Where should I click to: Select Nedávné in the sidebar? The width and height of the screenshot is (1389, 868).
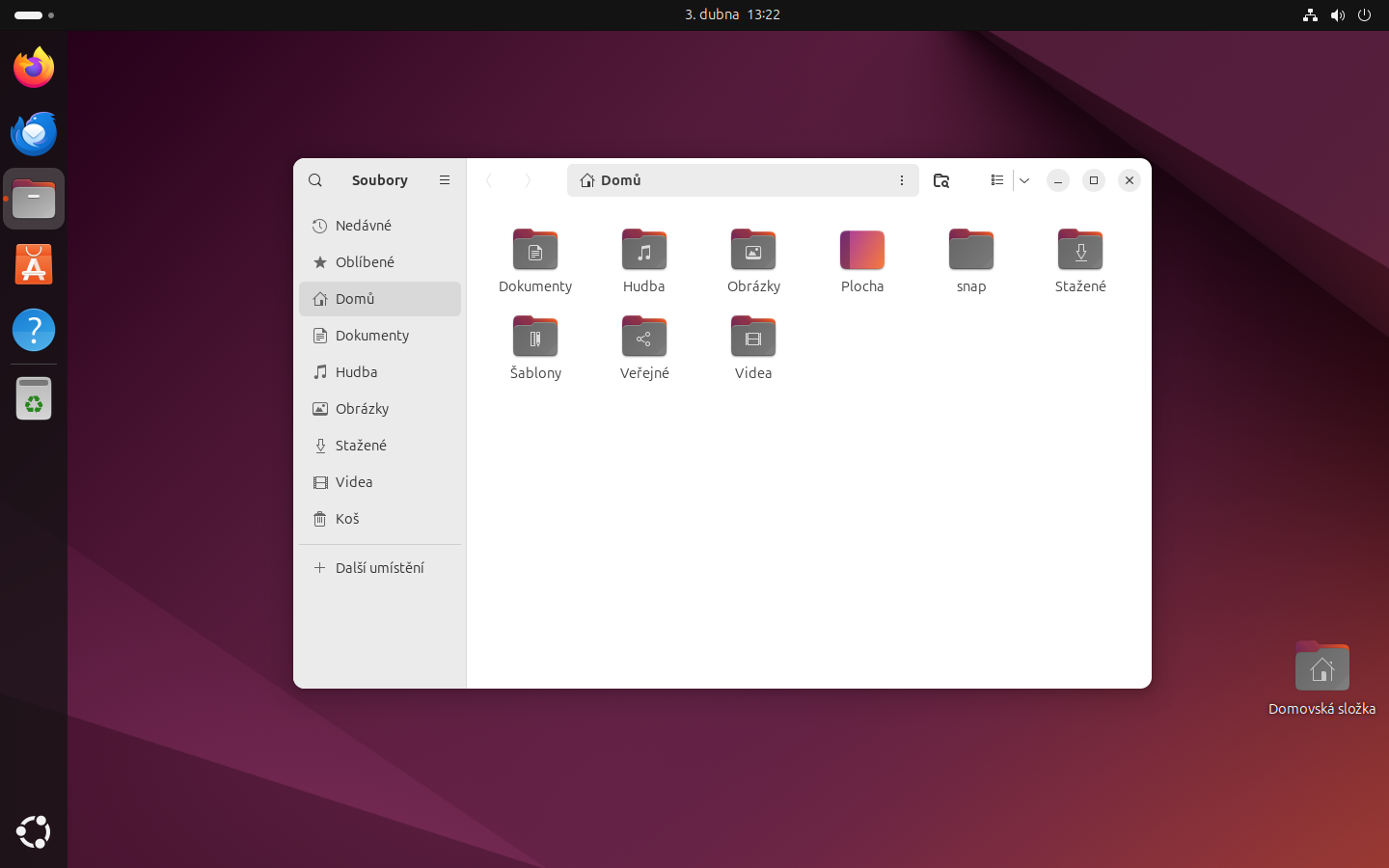364,226
